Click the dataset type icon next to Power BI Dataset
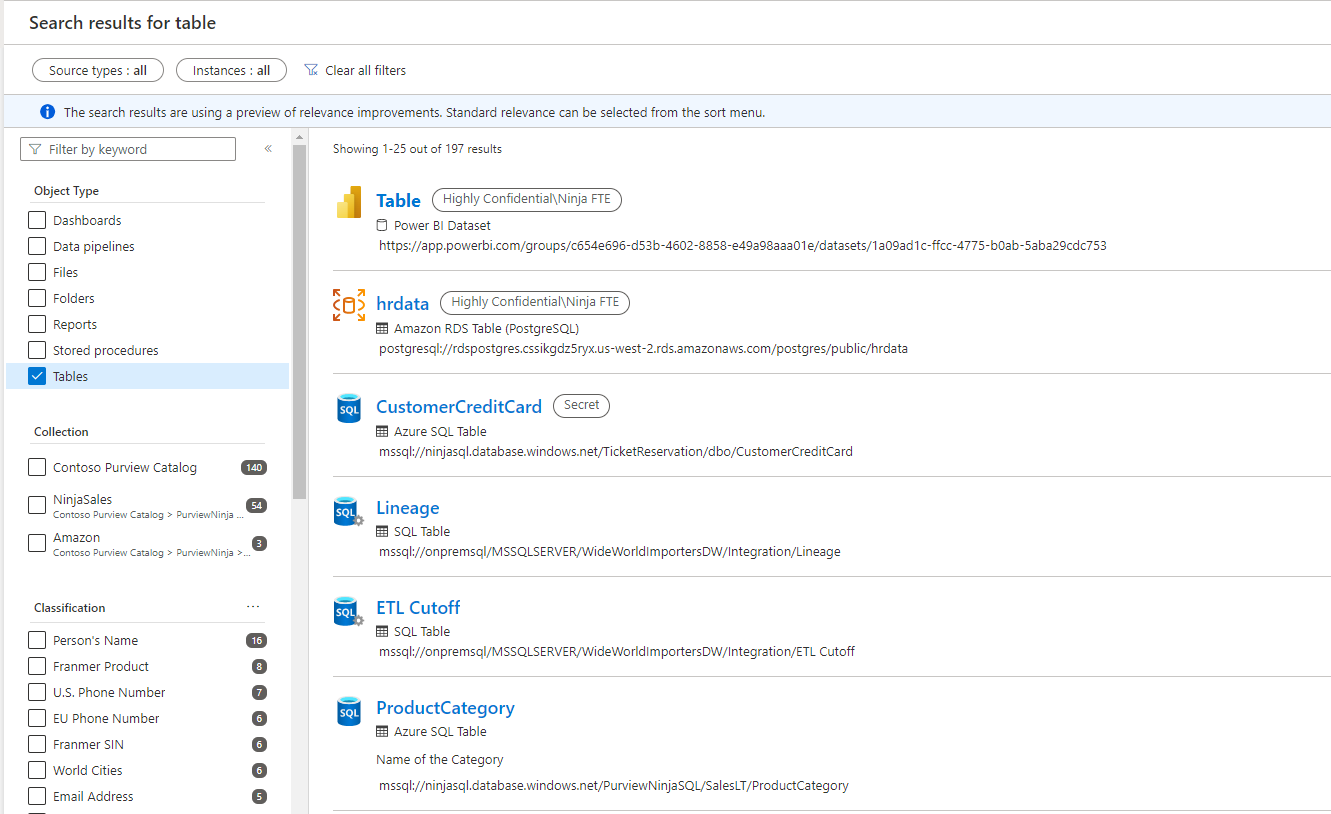The width and height of the screenshot is (1331, 814). pos(382,225)
